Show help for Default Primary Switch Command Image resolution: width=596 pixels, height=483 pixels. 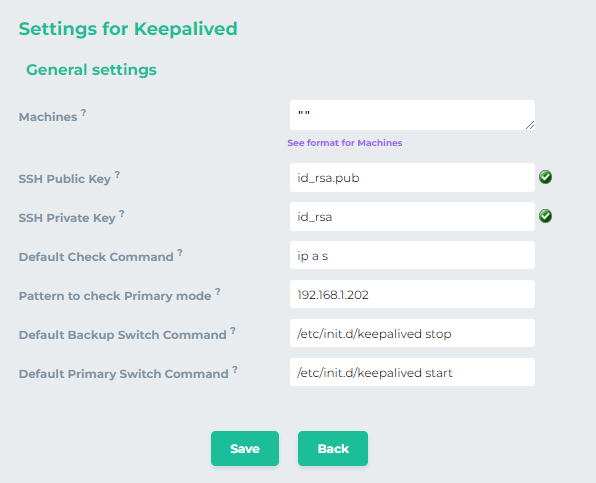(x=235, y=370)
